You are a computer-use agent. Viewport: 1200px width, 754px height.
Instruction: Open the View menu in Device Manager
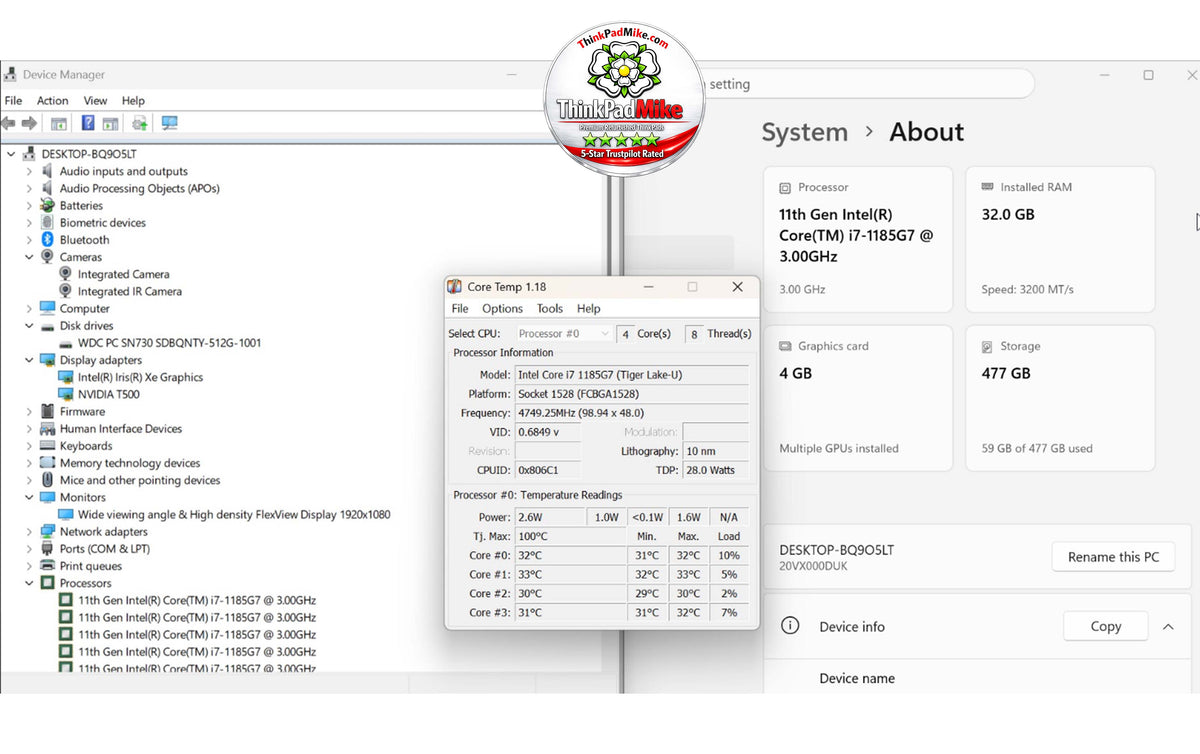click(95, 101)
